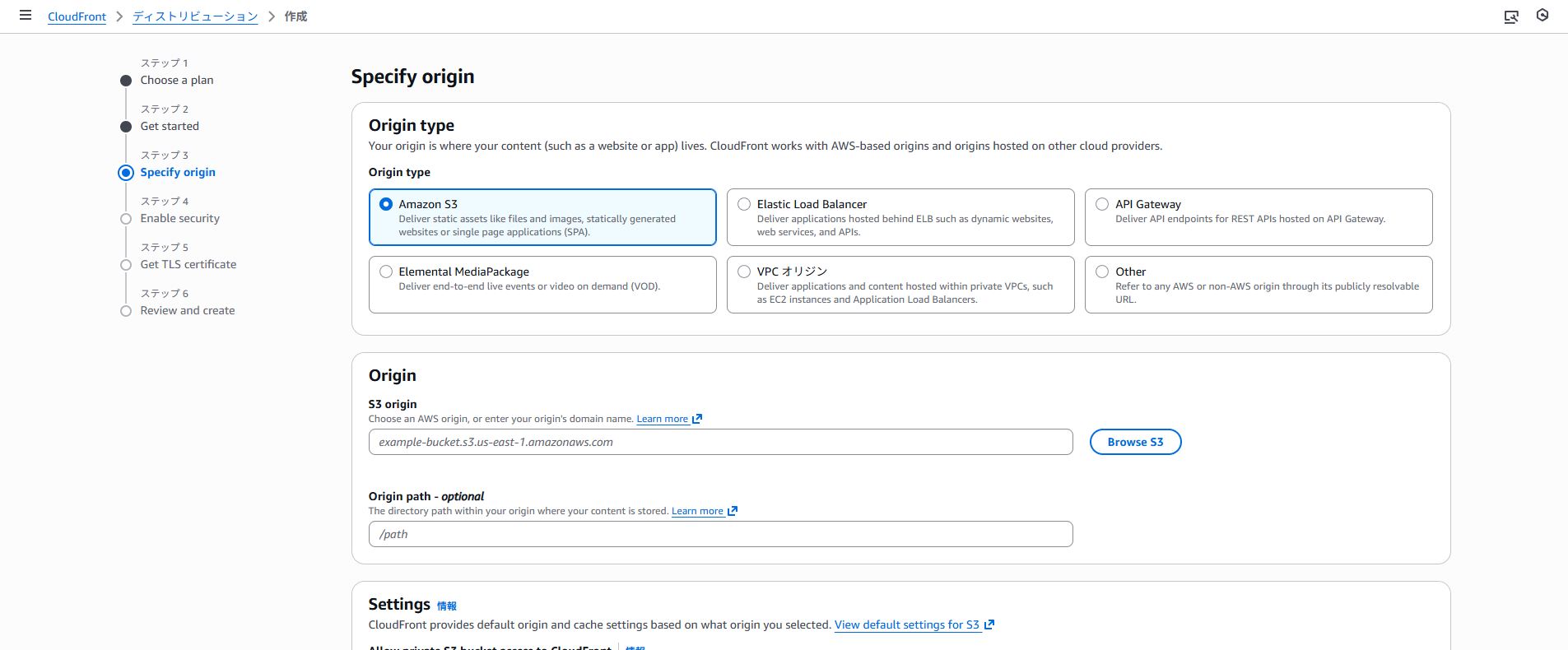The width and height of the screenshot is (1568, 650).
Task: Go to CloudFront breadcrumb link
Action: (77, 16)
